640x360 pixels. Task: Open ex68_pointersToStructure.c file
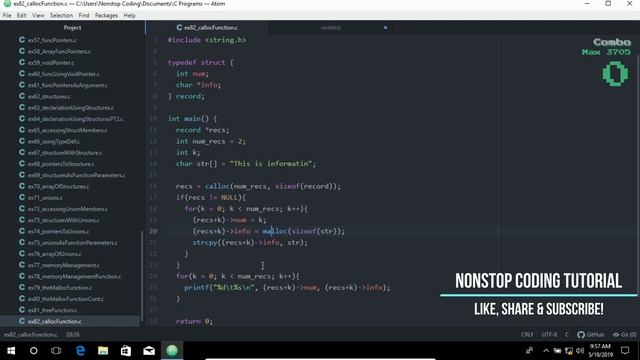coord(61,164)
